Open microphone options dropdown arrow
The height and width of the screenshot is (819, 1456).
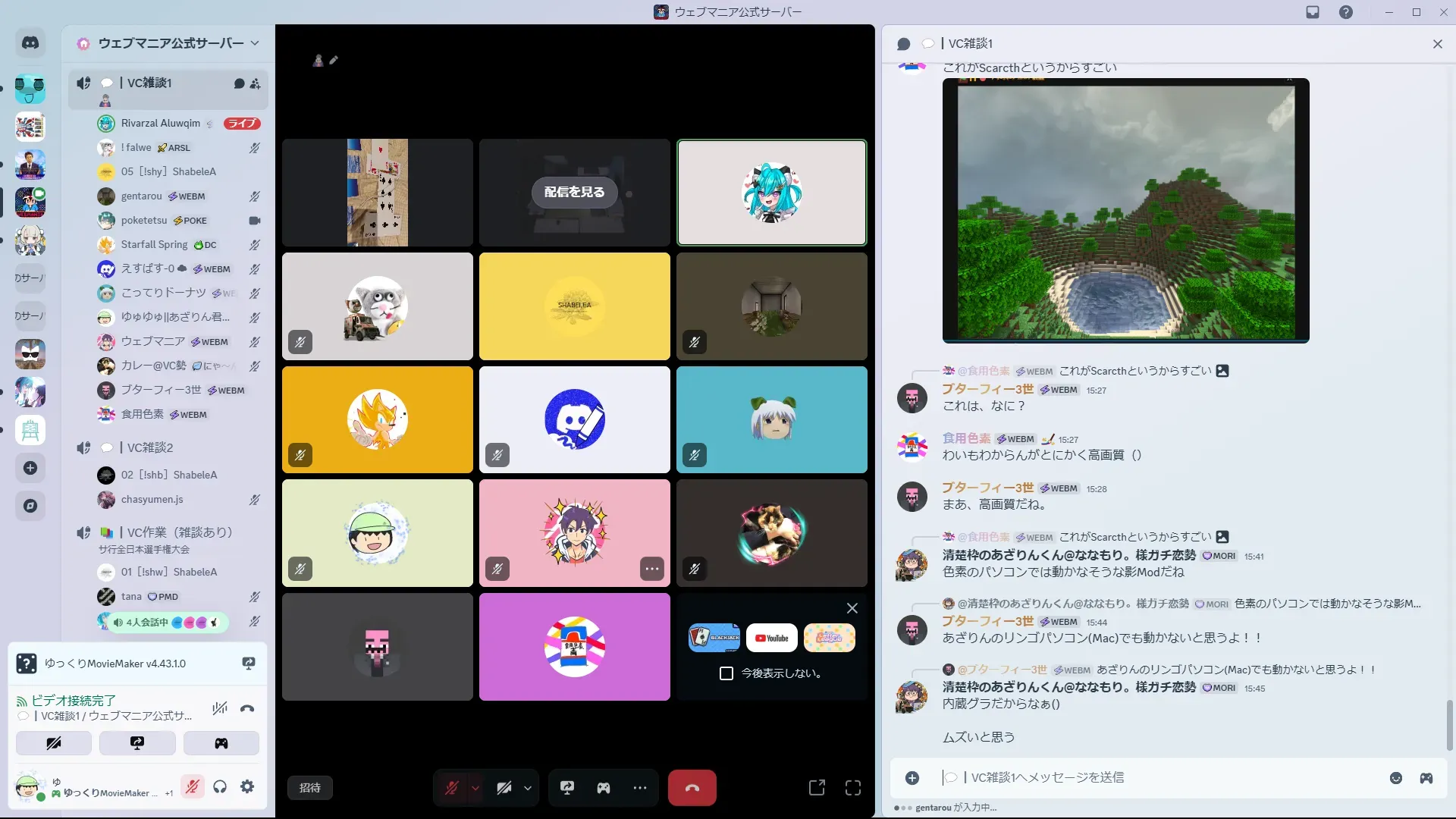click(475, 788)
